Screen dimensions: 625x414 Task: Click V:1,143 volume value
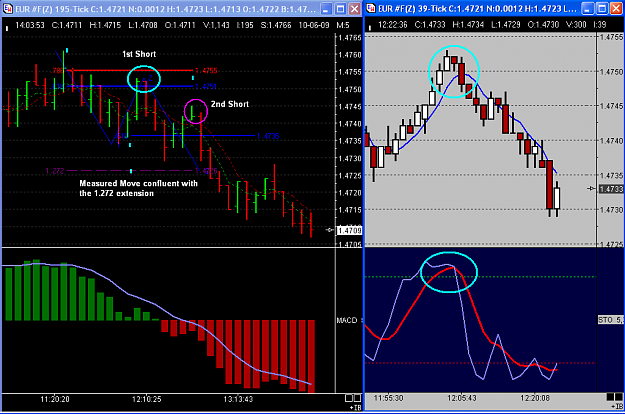click(216, 26)
